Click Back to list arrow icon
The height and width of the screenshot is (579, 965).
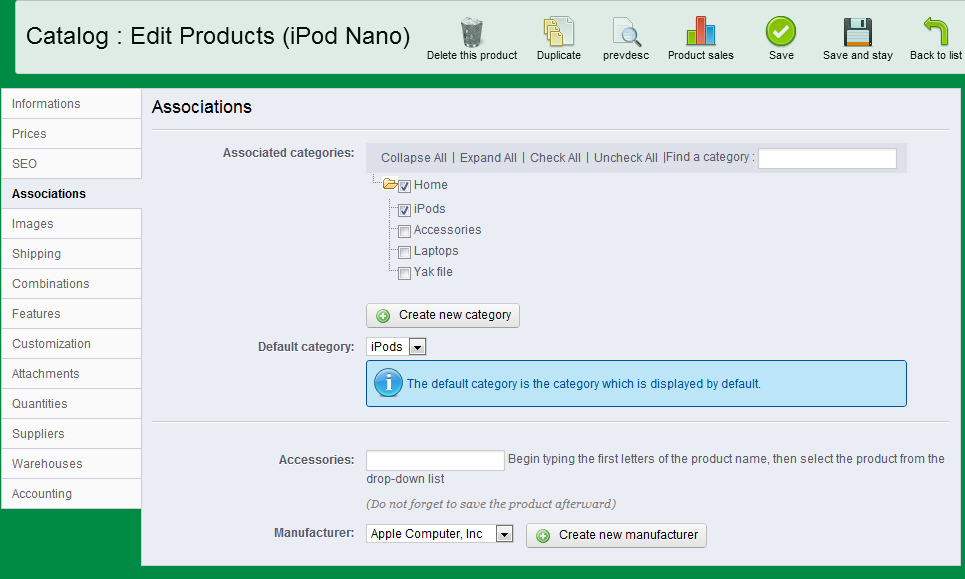point(935,32)
